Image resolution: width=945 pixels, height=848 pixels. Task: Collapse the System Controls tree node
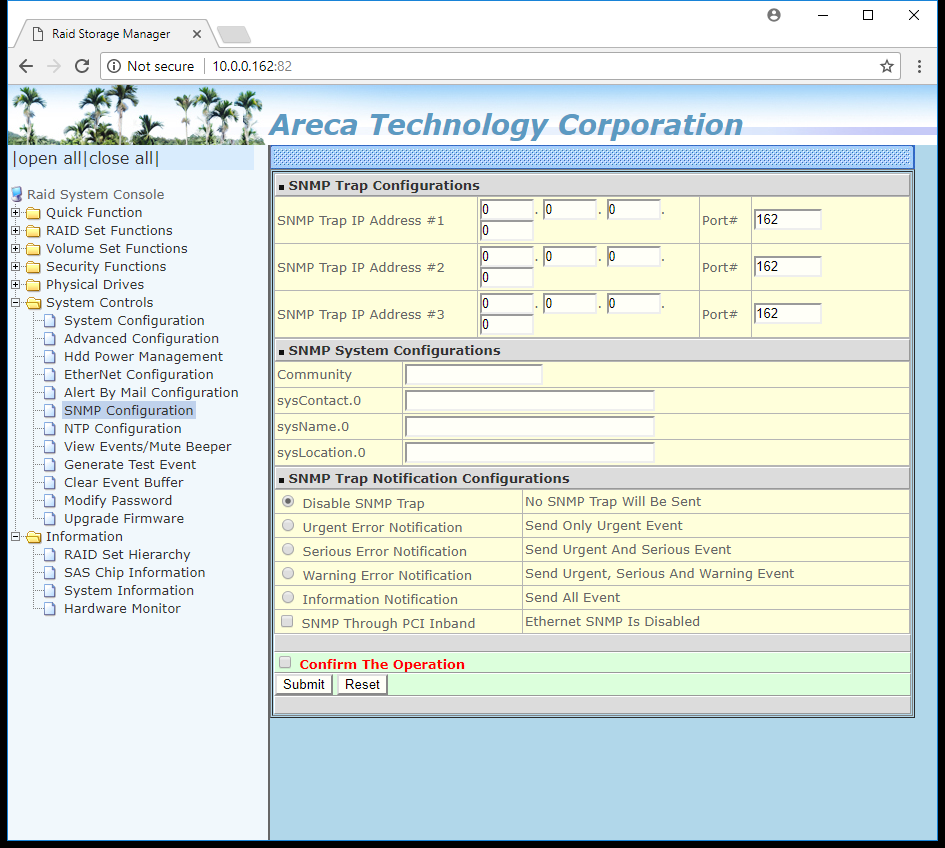16,303
